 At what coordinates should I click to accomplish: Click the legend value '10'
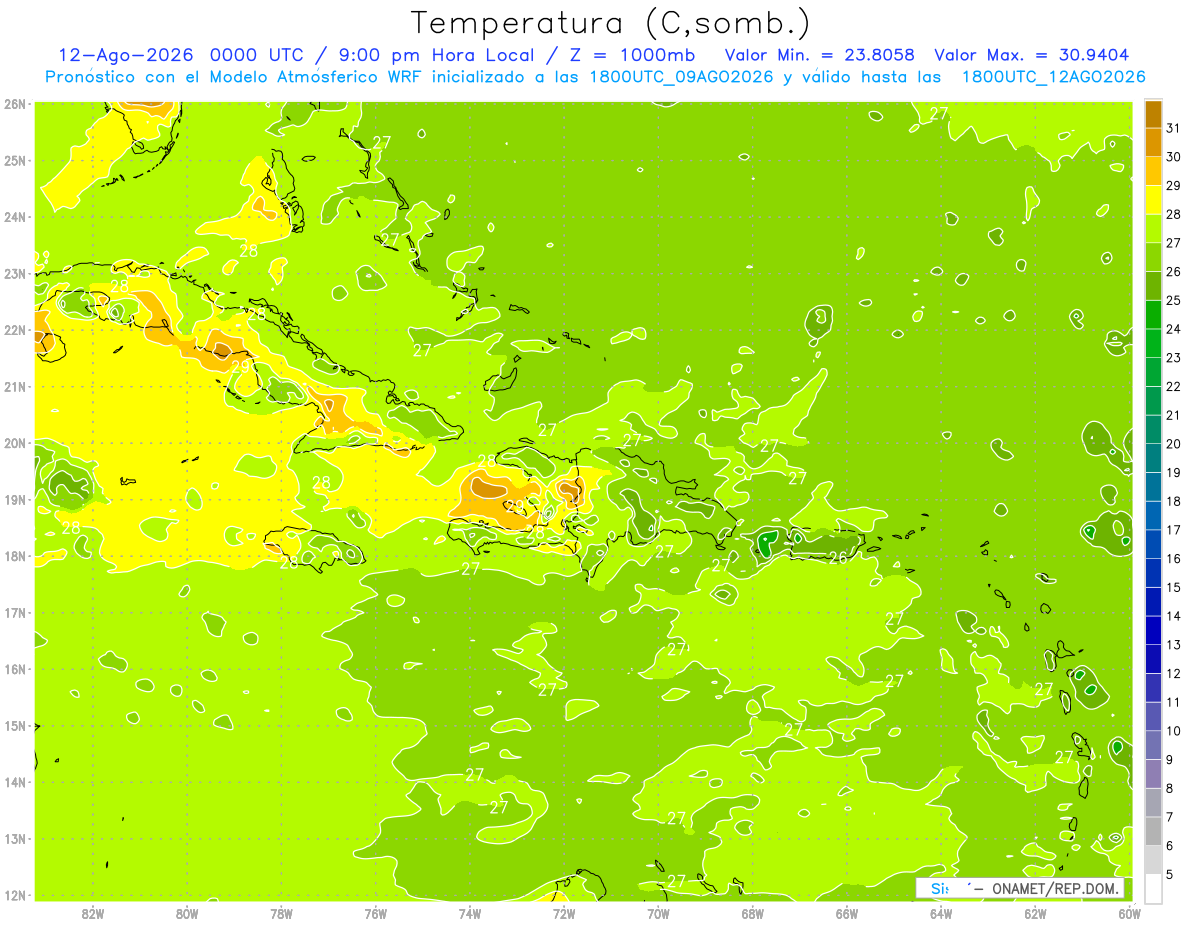[x=1174, y=731]
